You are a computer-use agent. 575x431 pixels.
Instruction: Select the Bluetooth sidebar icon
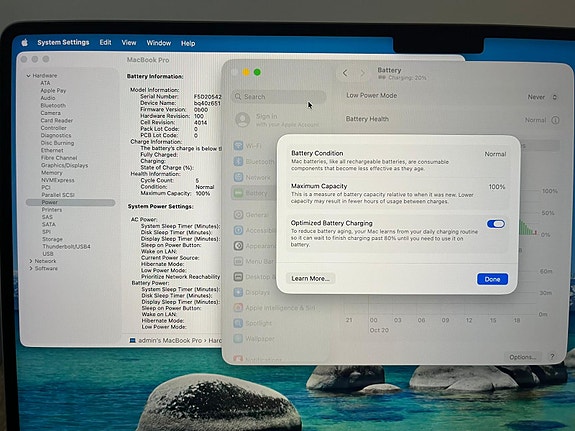[238, 161]
